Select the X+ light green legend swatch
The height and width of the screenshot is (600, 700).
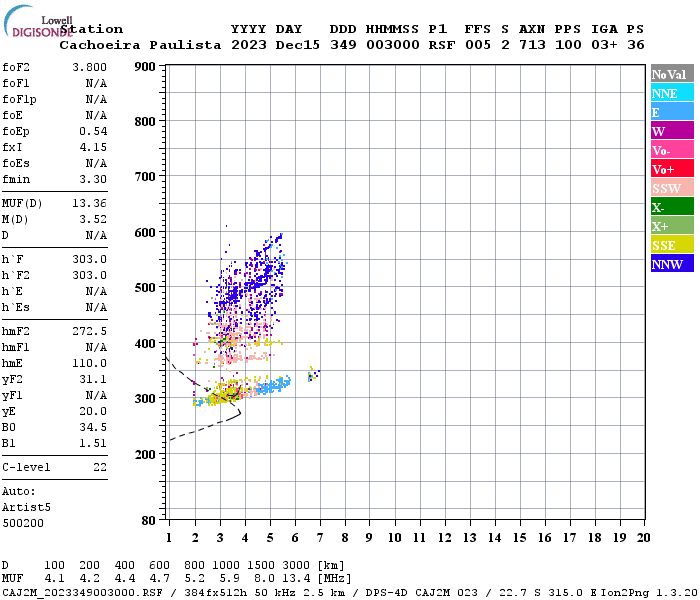[x=672, y=225]
